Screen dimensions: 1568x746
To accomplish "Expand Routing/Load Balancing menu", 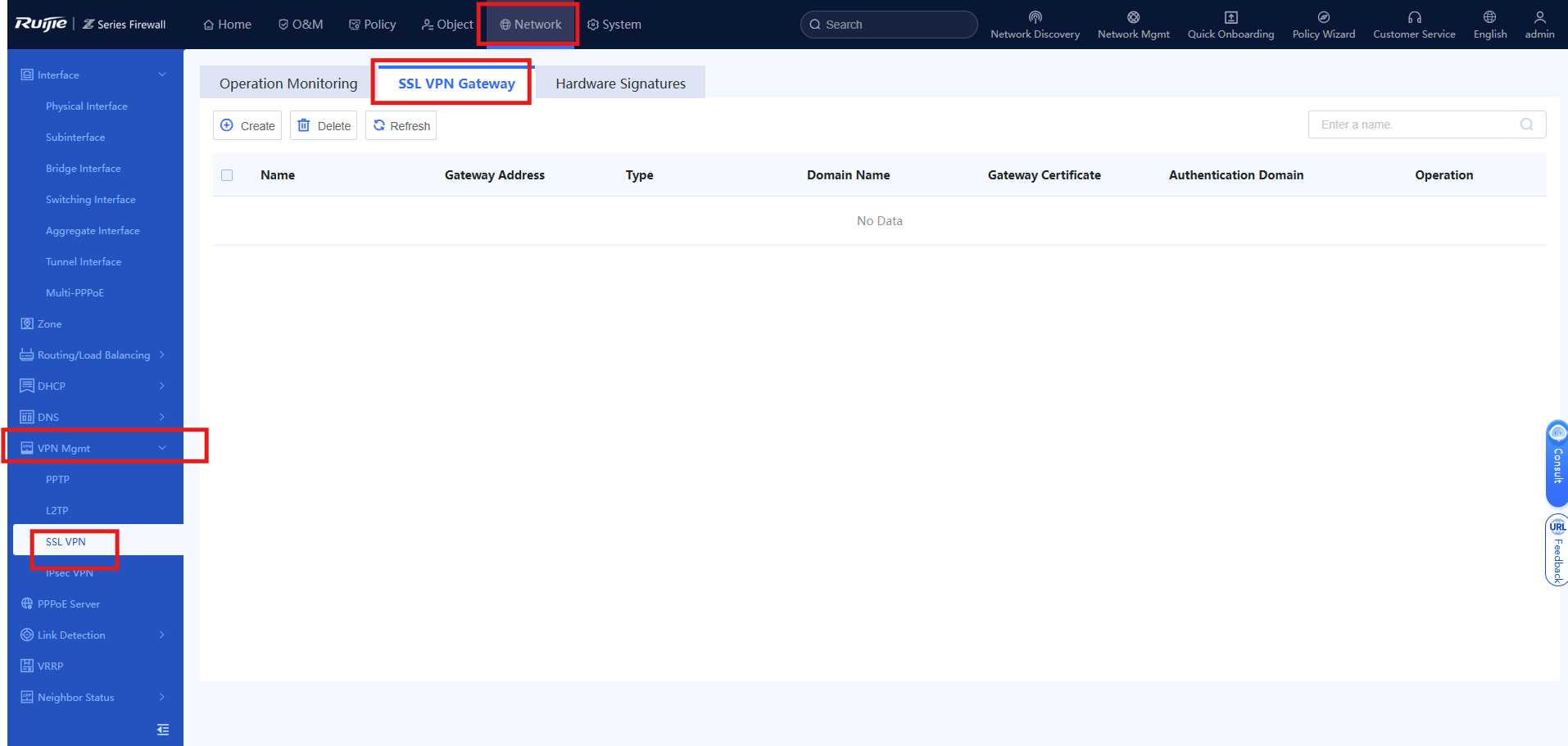I will point(95,355).
